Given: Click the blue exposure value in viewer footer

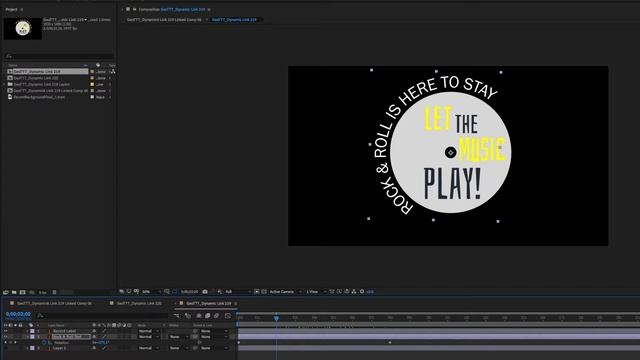Looking at the screenshot, I should point(370,291).
